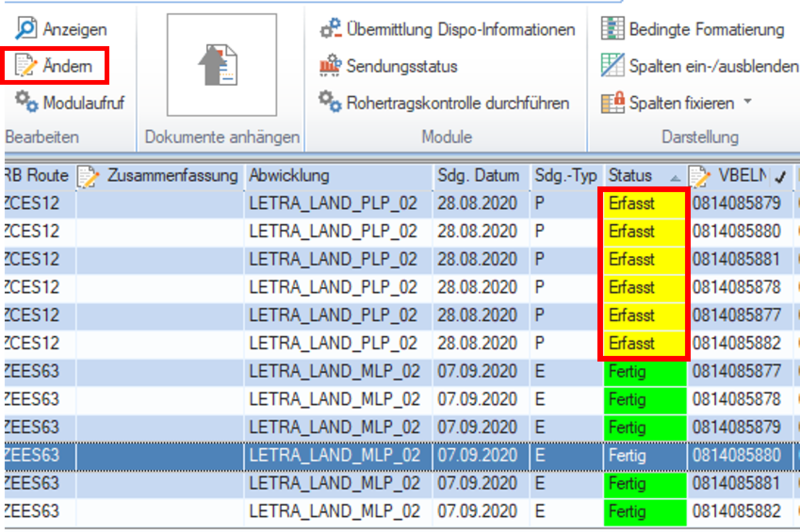Screen dimensions: 800x532
Task: Sort by the Sdg. Datum column header
Action: point(478,176)
